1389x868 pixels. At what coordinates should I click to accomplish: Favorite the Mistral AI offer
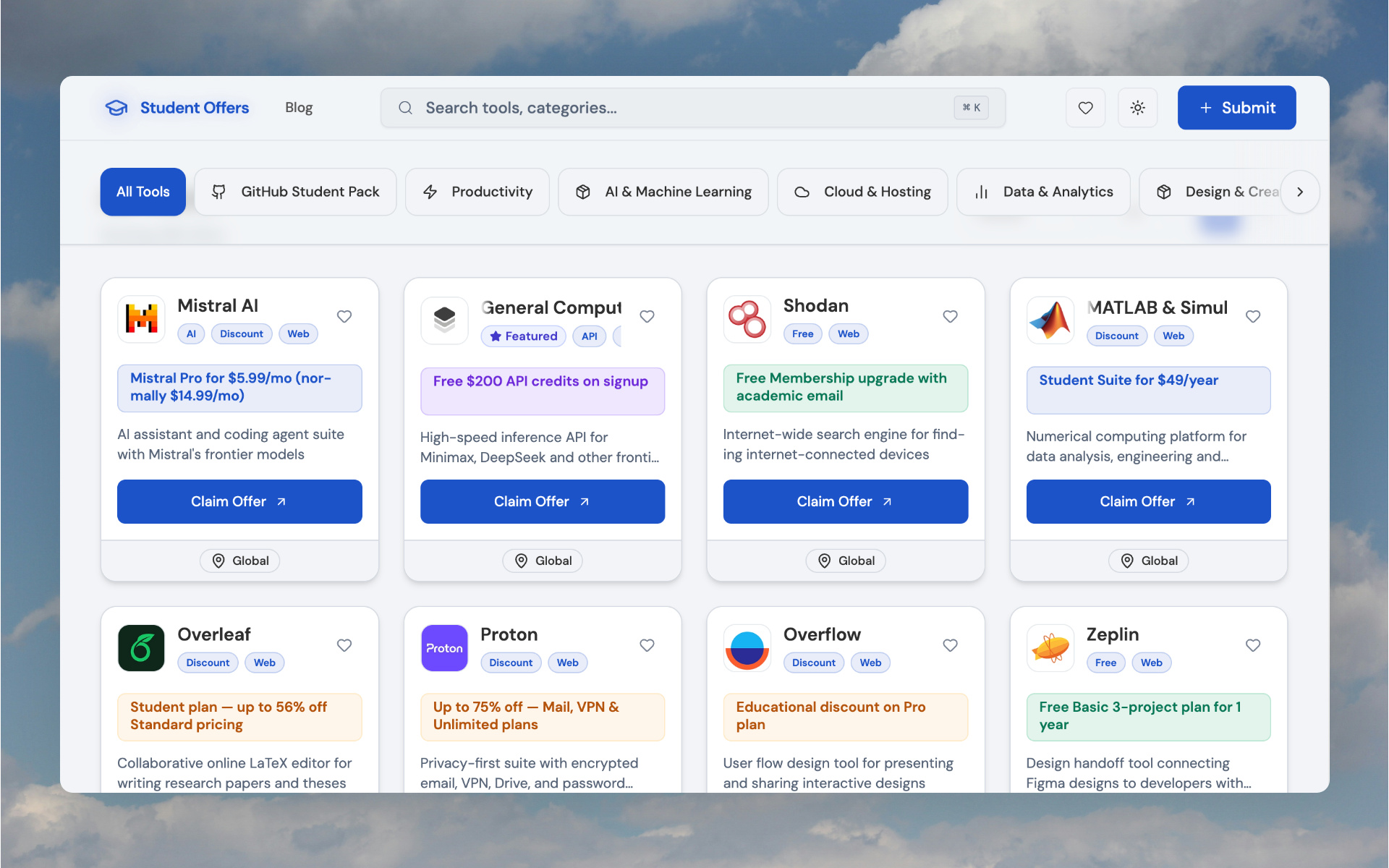[x=344, y=316]
